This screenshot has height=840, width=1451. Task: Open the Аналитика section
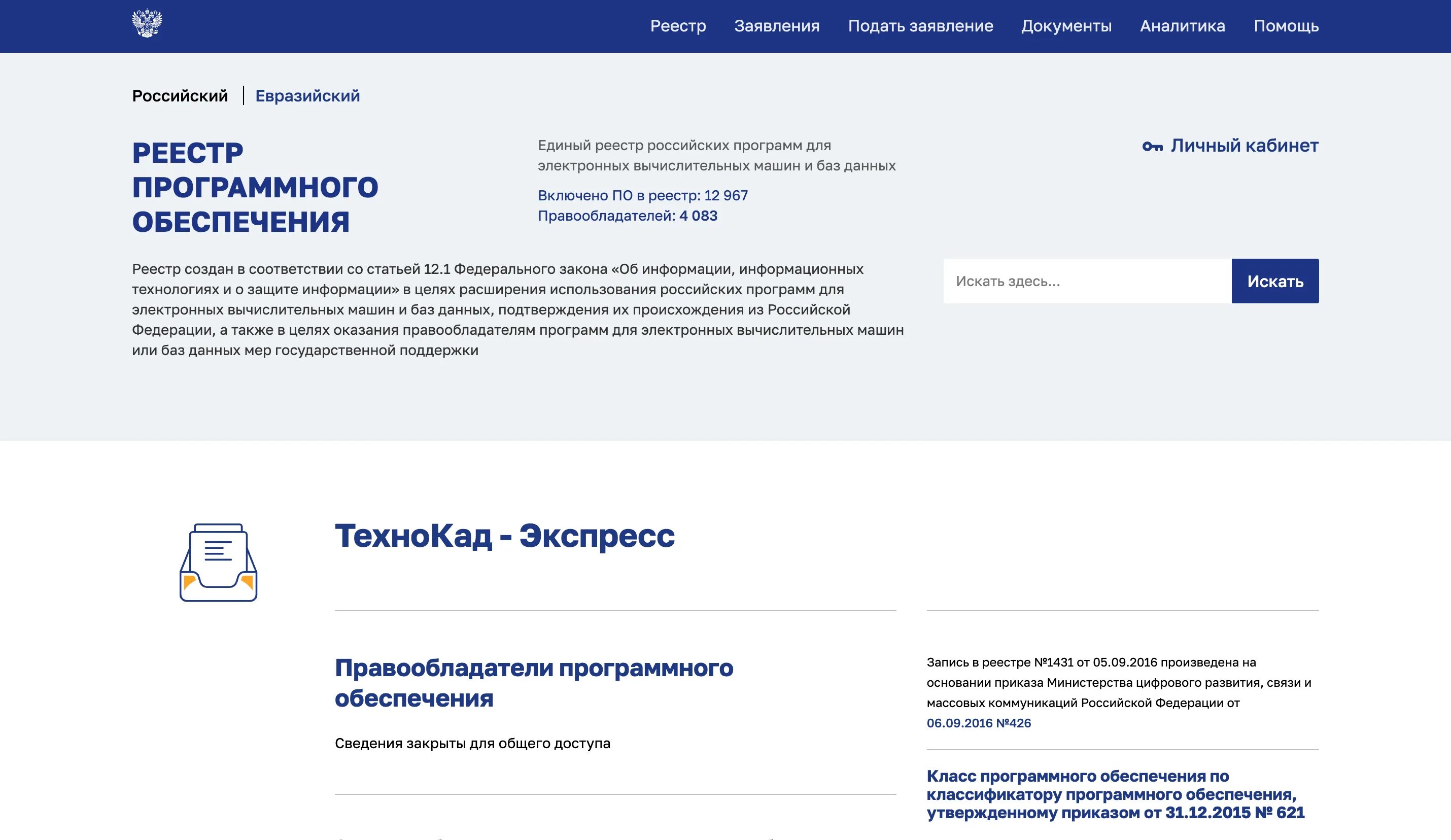coord(1183,26)
